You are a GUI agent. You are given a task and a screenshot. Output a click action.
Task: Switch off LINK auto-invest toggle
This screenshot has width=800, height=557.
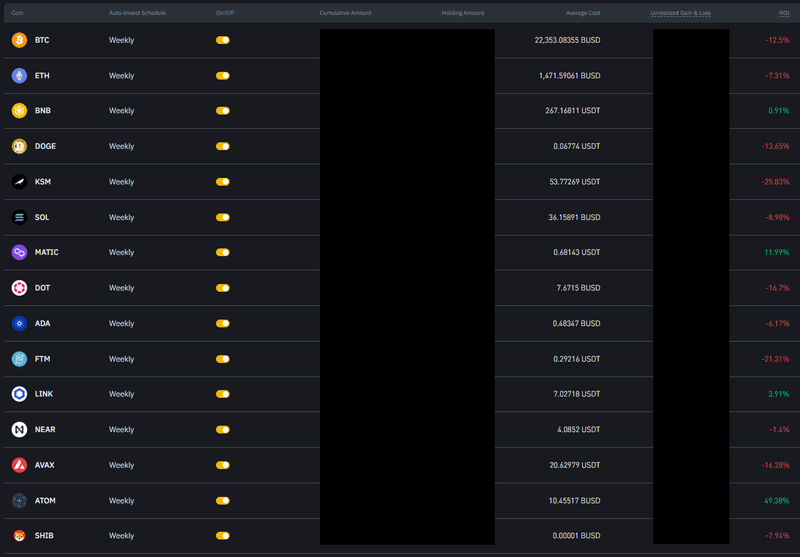tap(223, 394)
